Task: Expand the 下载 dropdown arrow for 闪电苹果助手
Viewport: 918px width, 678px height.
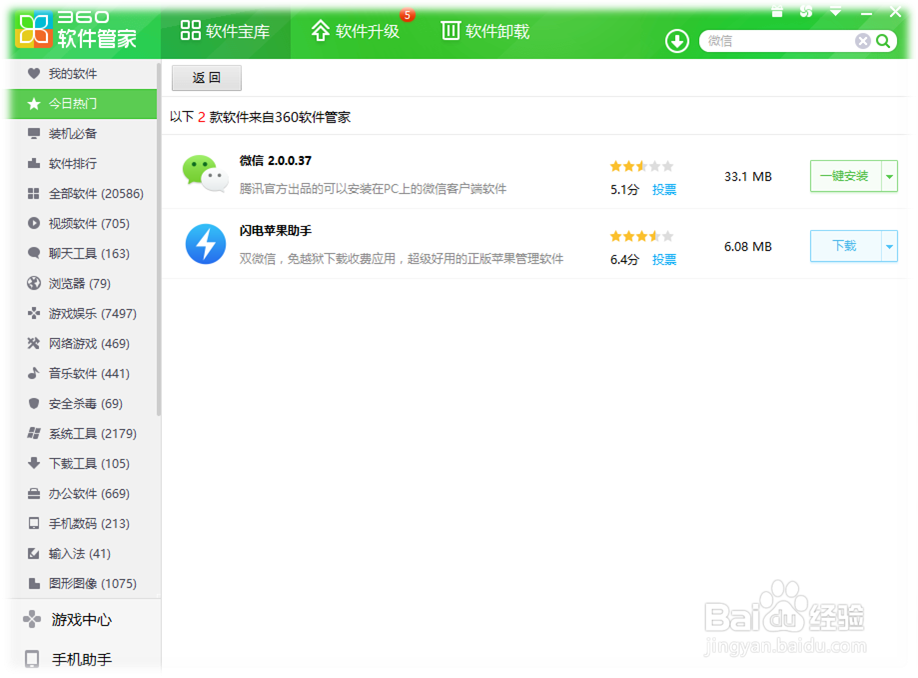Action: 889,246
